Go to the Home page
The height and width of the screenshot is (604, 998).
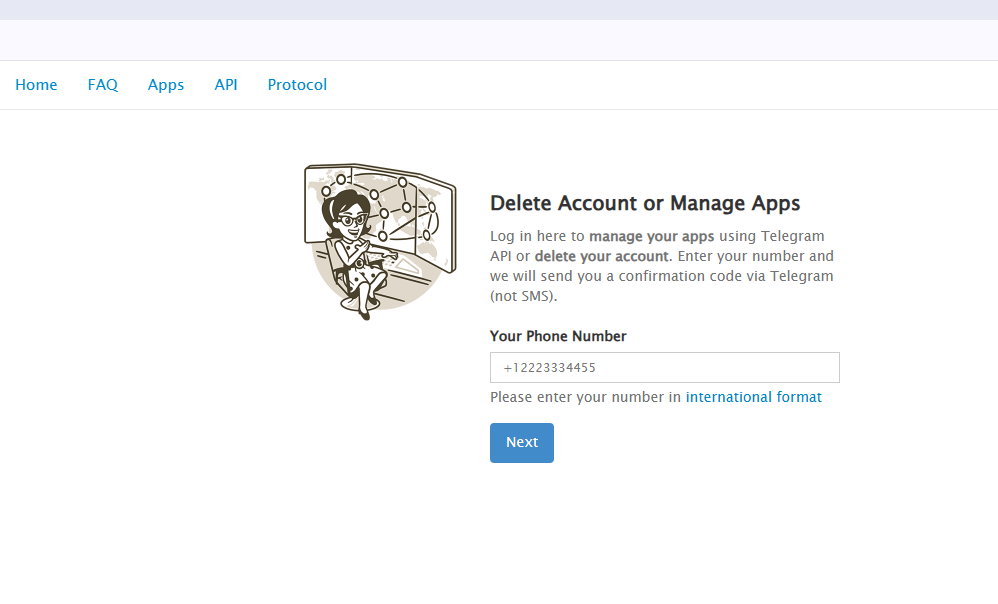36,85
